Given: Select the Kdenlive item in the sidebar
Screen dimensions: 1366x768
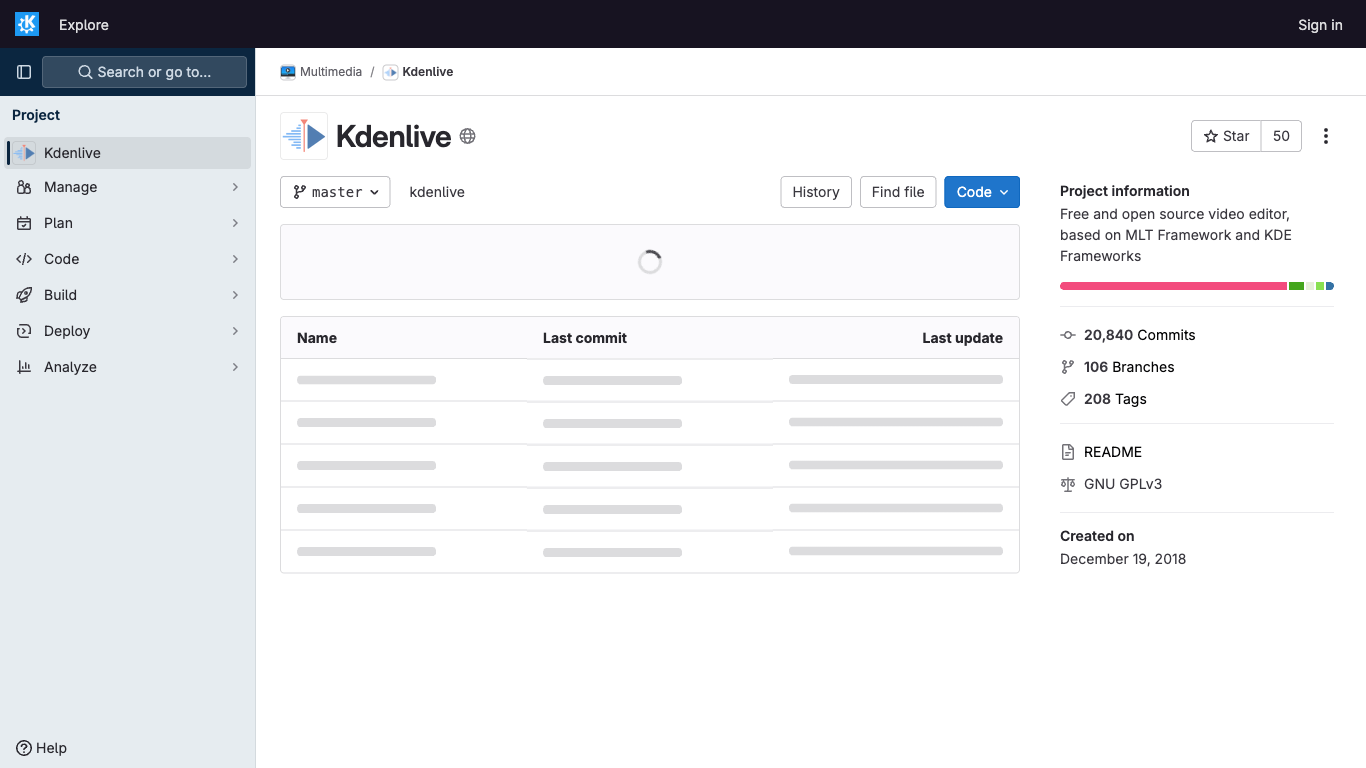Looking at the screenshot, I should click(128, 153).
